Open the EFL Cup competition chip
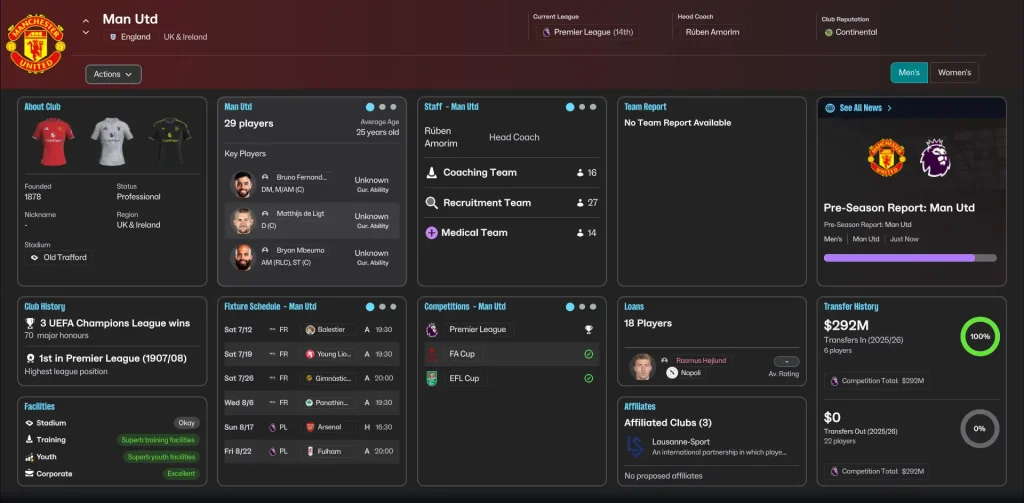 click(x=465, y=378)
